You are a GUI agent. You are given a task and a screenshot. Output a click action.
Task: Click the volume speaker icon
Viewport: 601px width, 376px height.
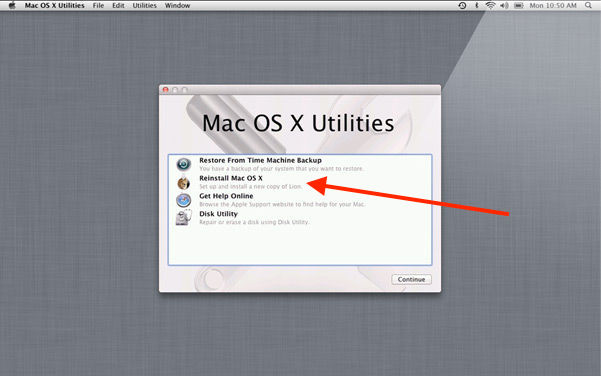point(504,5)
